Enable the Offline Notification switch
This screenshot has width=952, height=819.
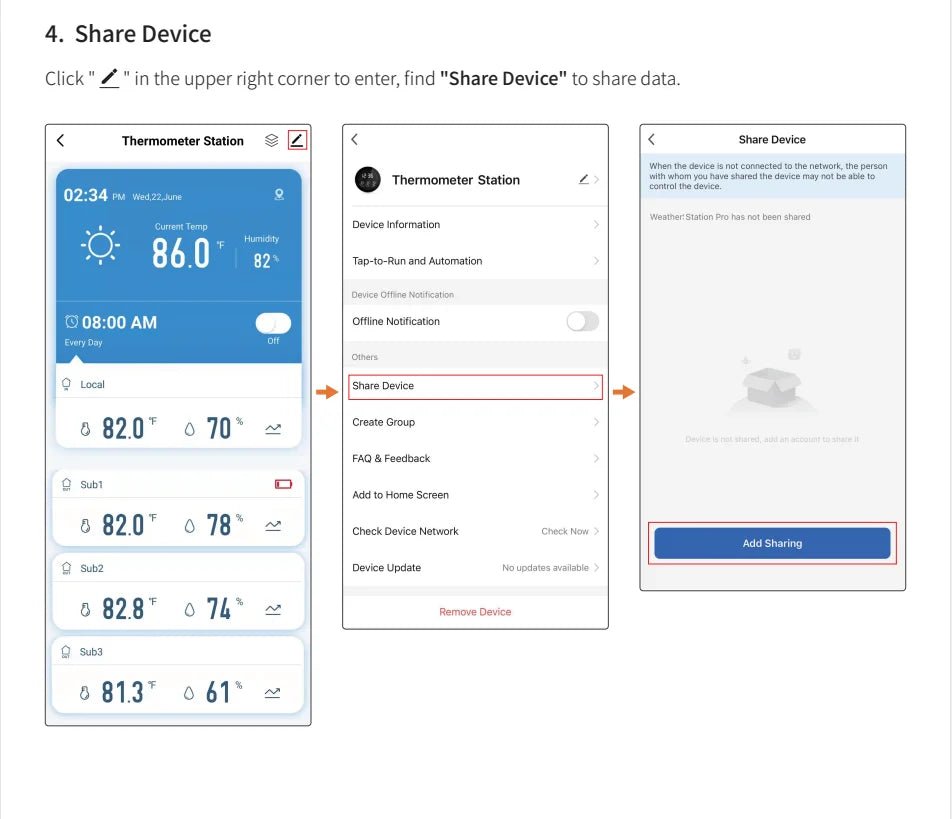point(582,321)
